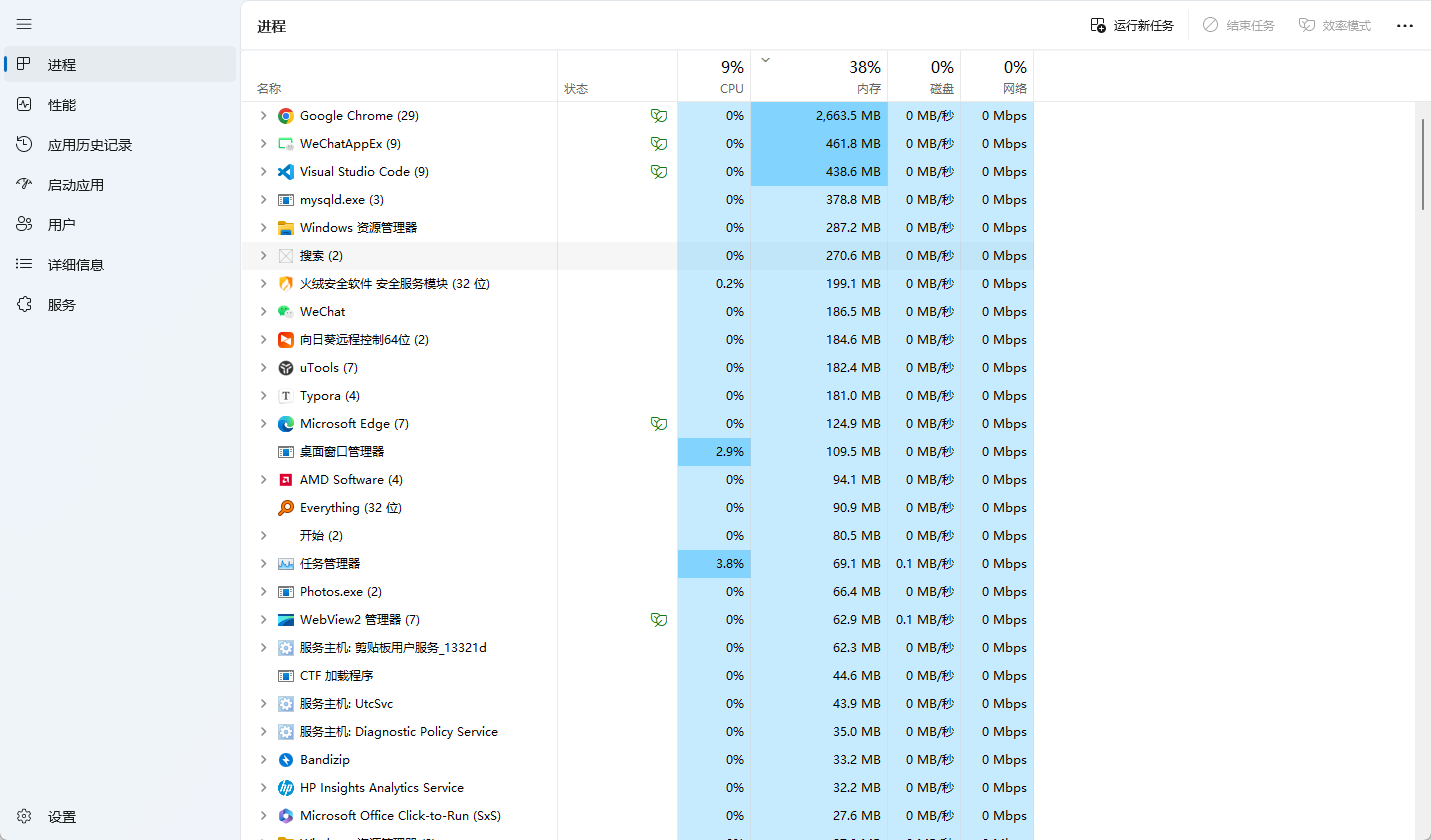Open the 用户 page
This screenshot has width=1431, height=840.
[x=120, y=225]
